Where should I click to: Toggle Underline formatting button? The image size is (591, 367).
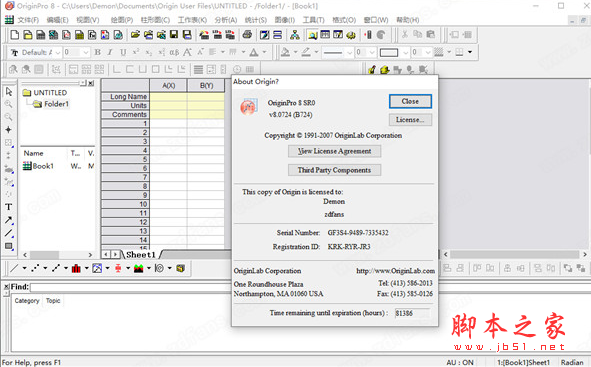[x=123, y=52]
